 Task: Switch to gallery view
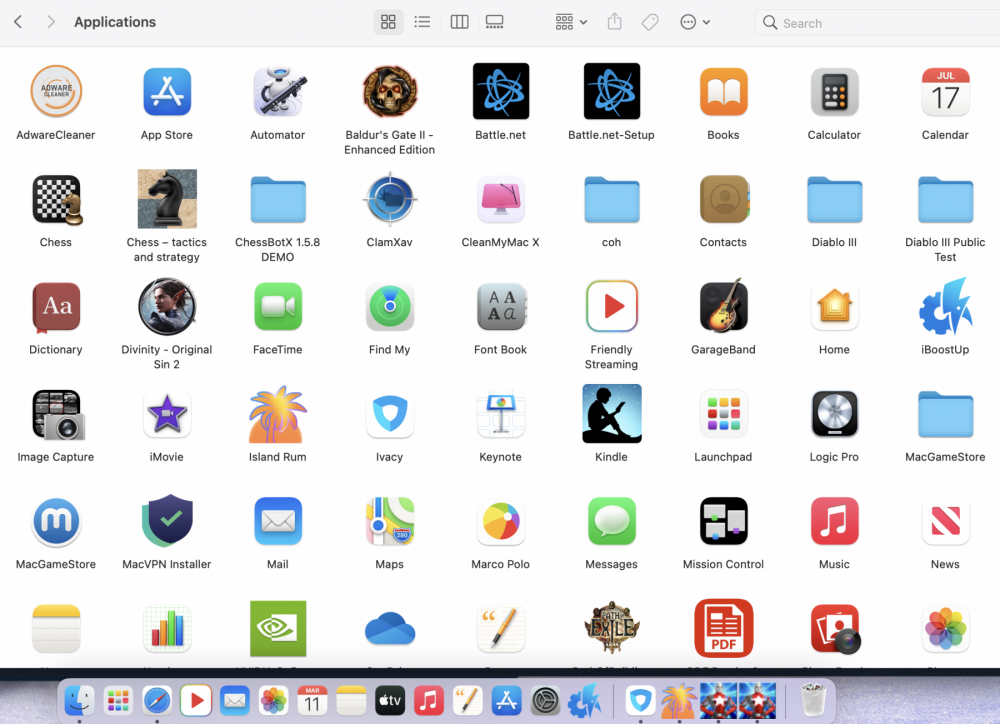tap(494, 21)
